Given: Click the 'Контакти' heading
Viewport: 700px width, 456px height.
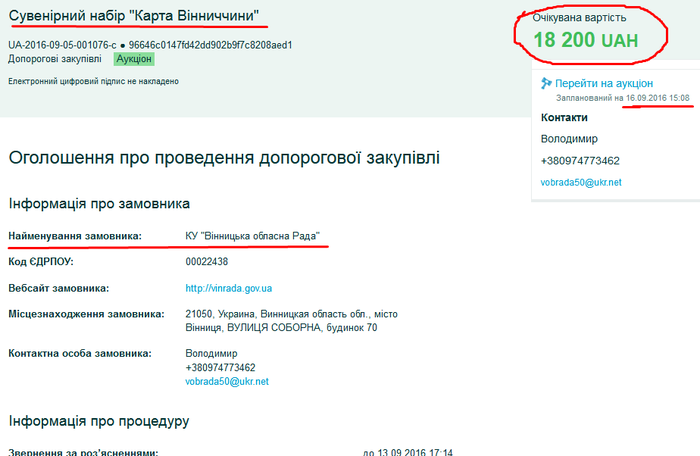Looking at the screenshot, I should (564, 117).
